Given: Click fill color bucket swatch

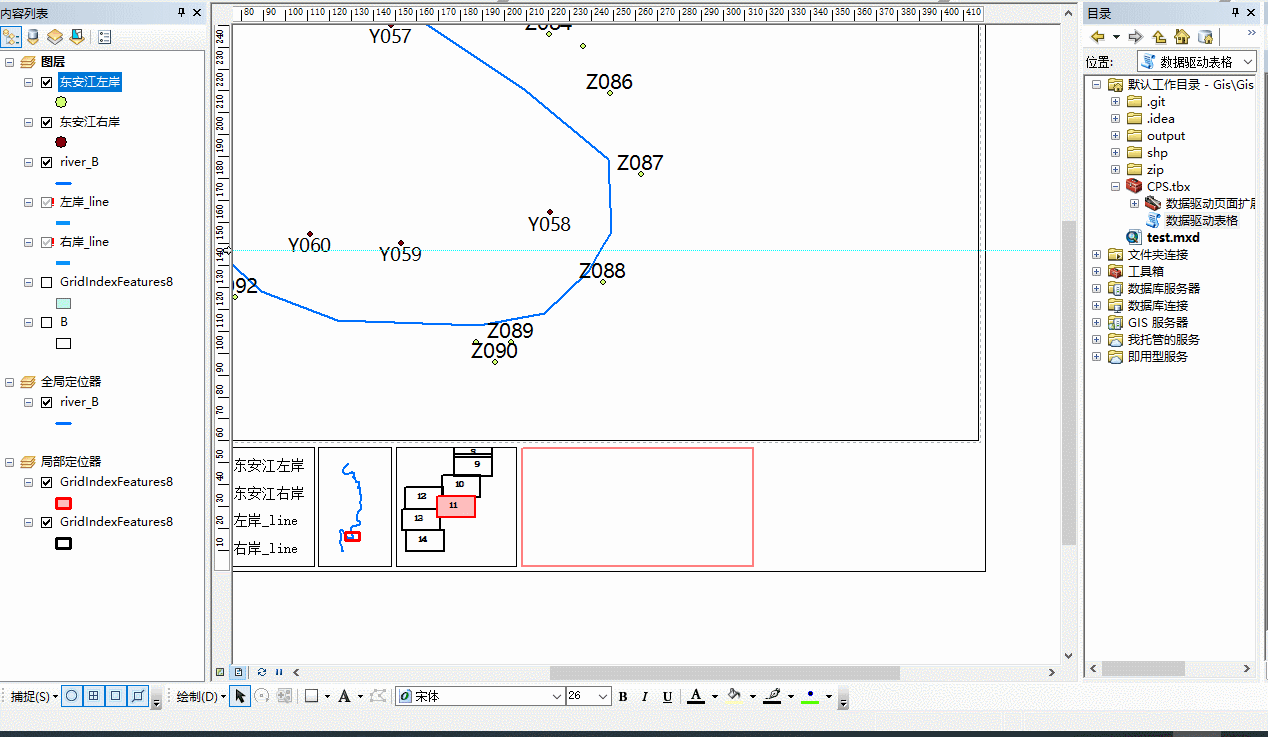Looking at the screenshot, I should tap(734, 696).
